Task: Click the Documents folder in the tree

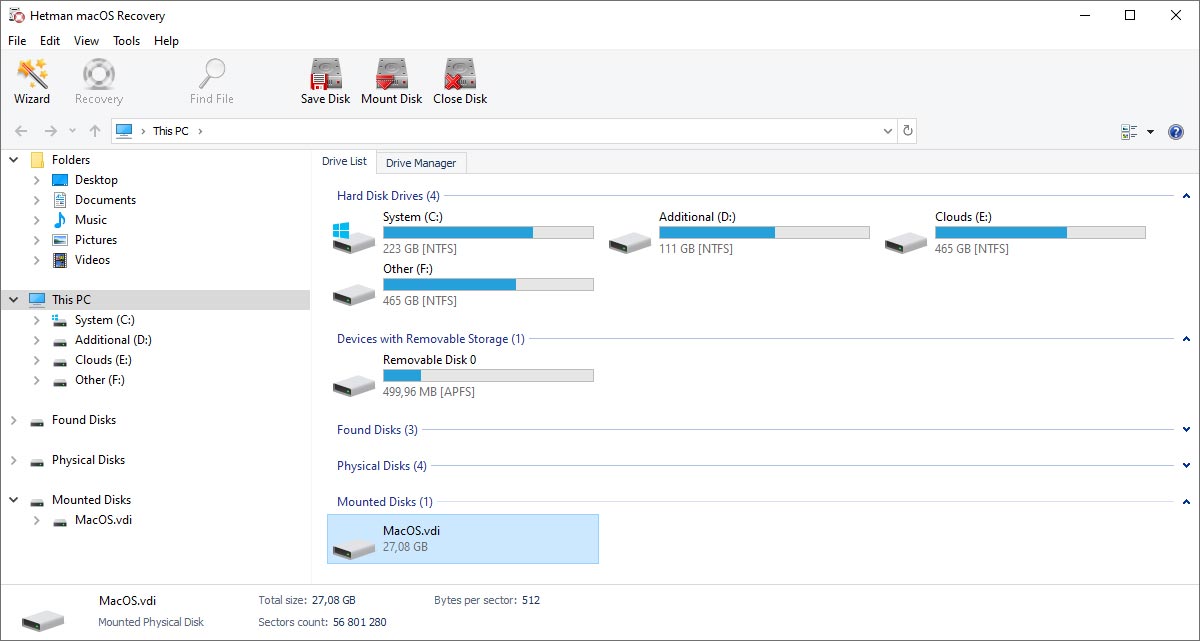Action: [x=105, y=200]
